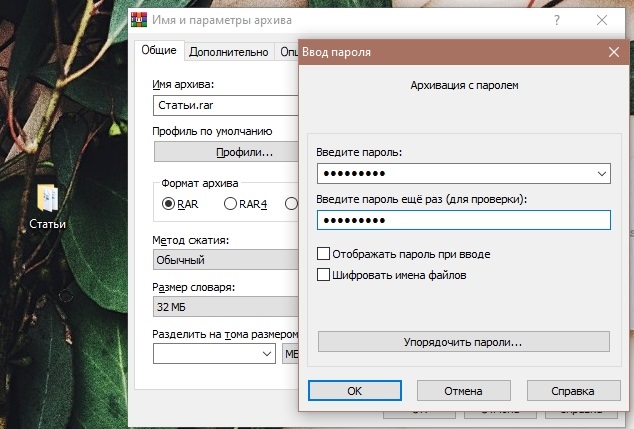Click the WinRAR icon in the title bar
This screenshot has height=429, width=634.
(x=141, y=20)
